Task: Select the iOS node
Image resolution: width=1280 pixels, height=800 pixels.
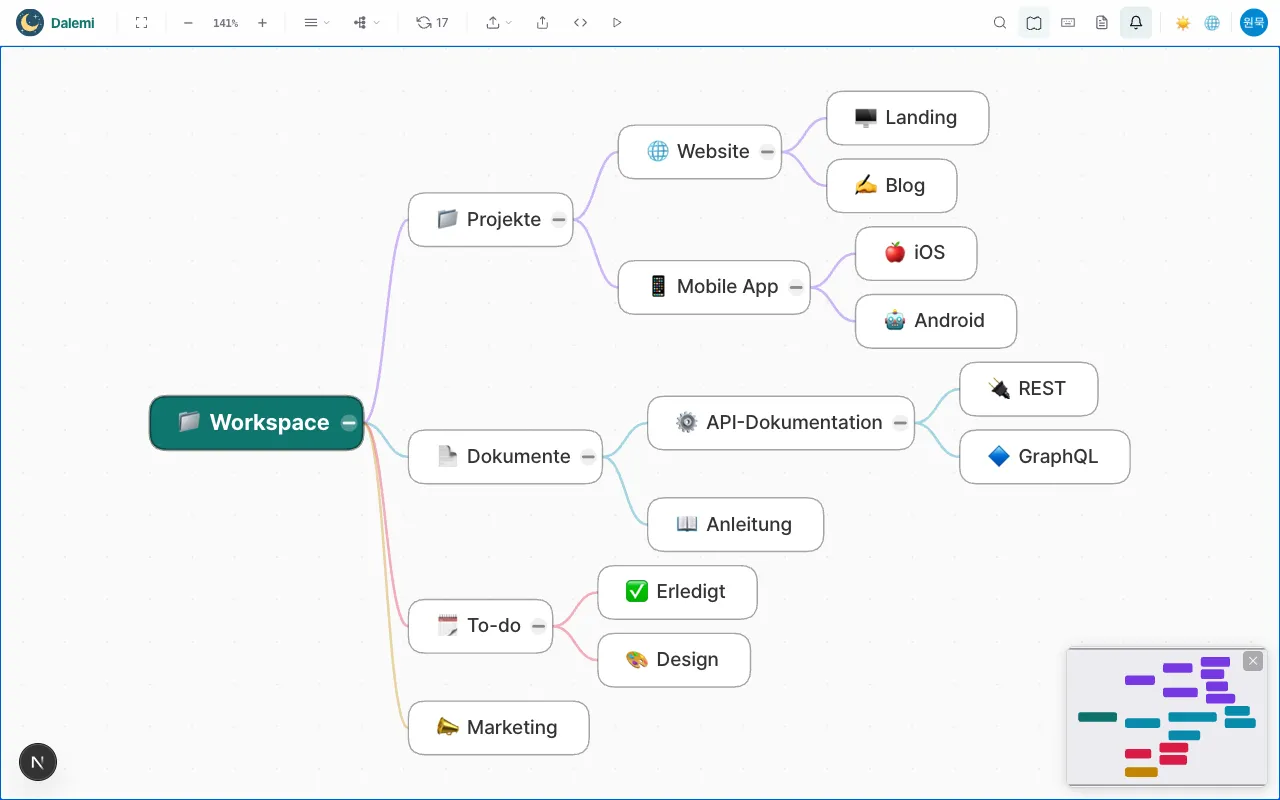Action: (916, 253)
